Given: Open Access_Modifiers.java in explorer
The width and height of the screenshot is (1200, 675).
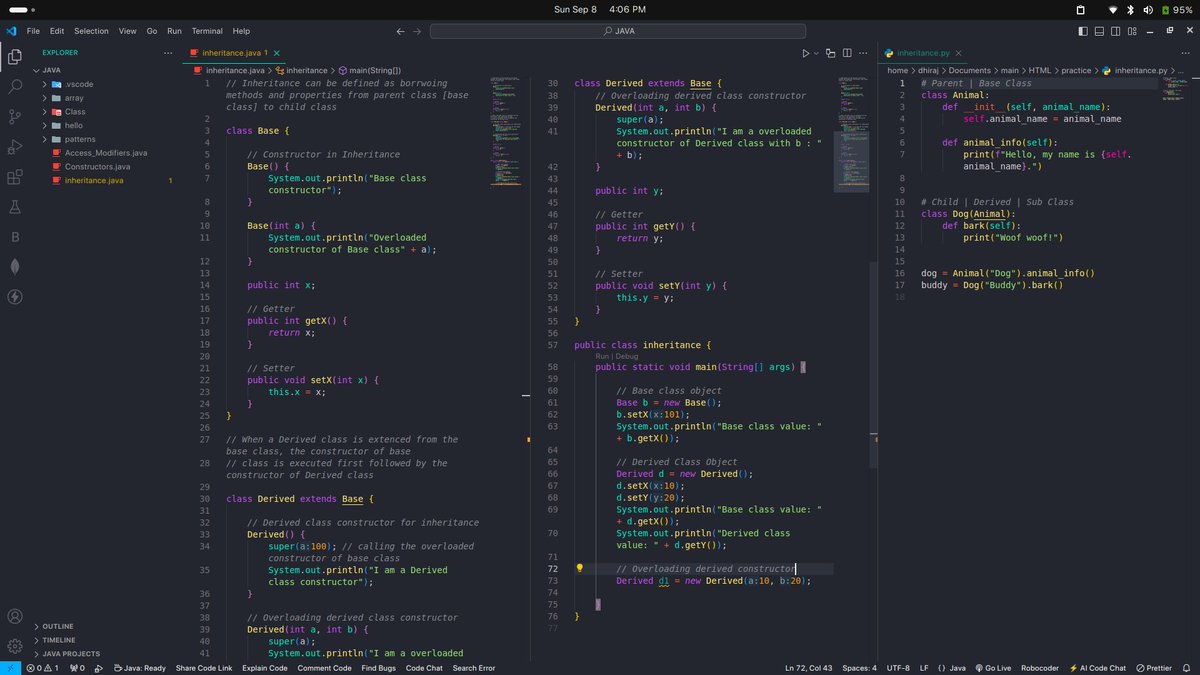Looking at the screenshot, I should 106,153.
